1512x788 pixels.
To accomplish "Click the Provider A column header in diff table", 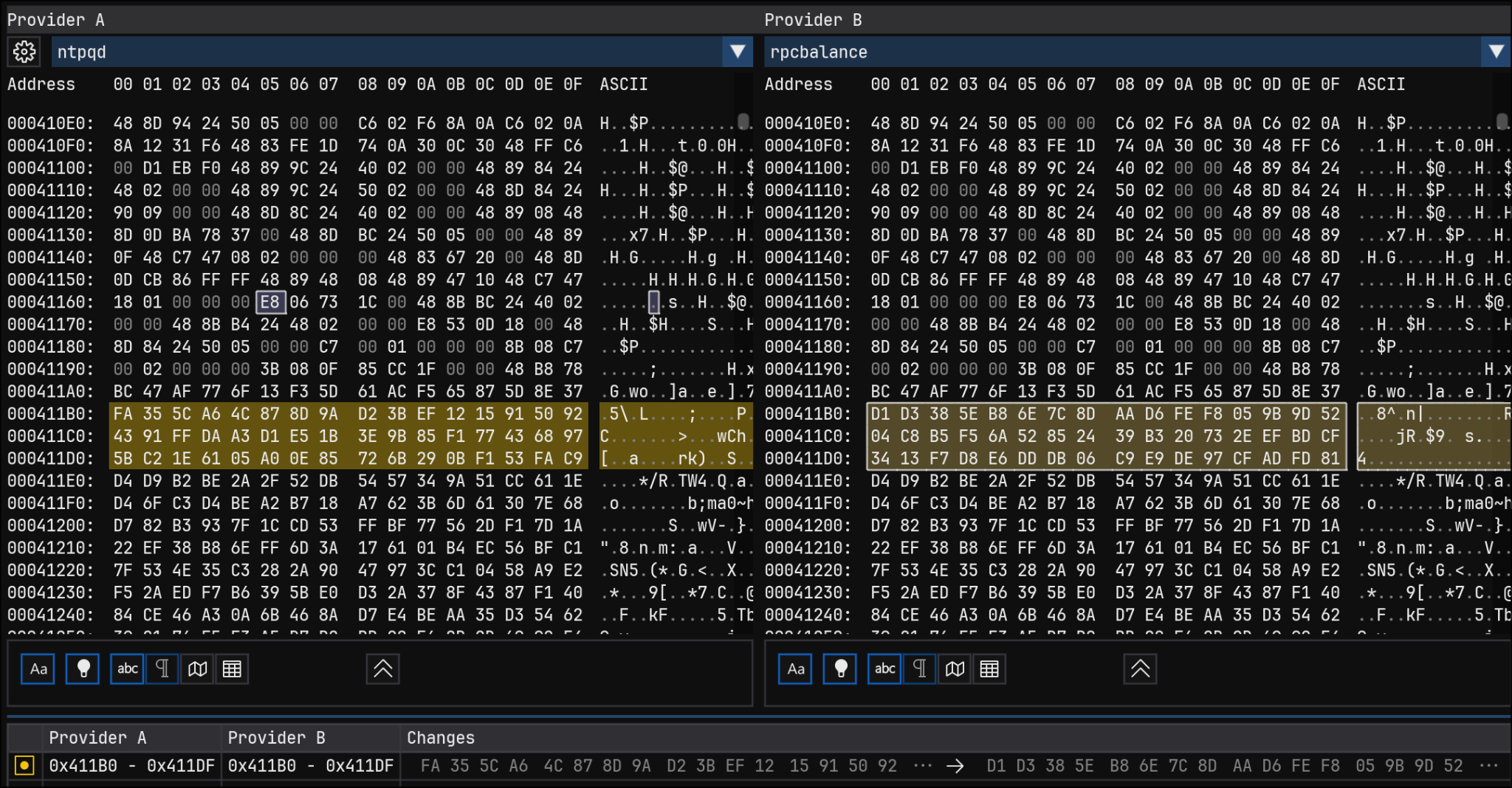I will [x=97, y=738].
